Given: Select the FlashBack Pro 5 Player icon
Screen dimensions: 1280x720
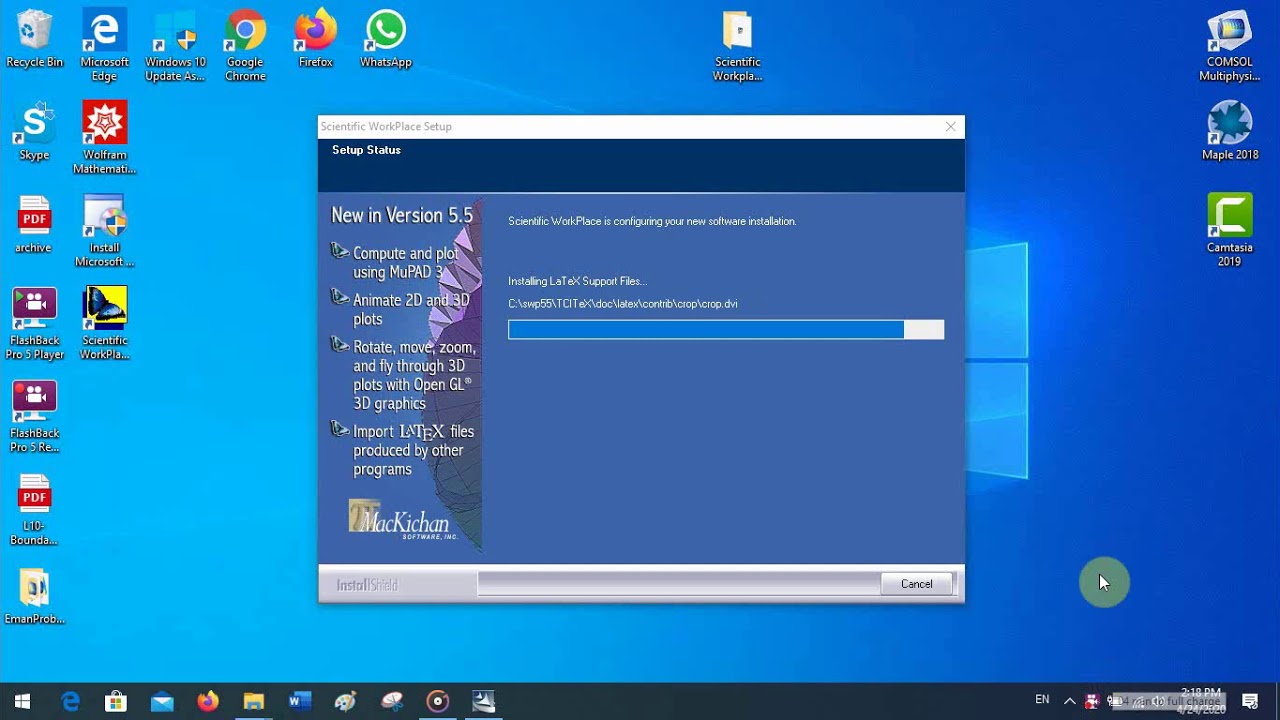Looking at the screenshot, I should pos(34,324).
